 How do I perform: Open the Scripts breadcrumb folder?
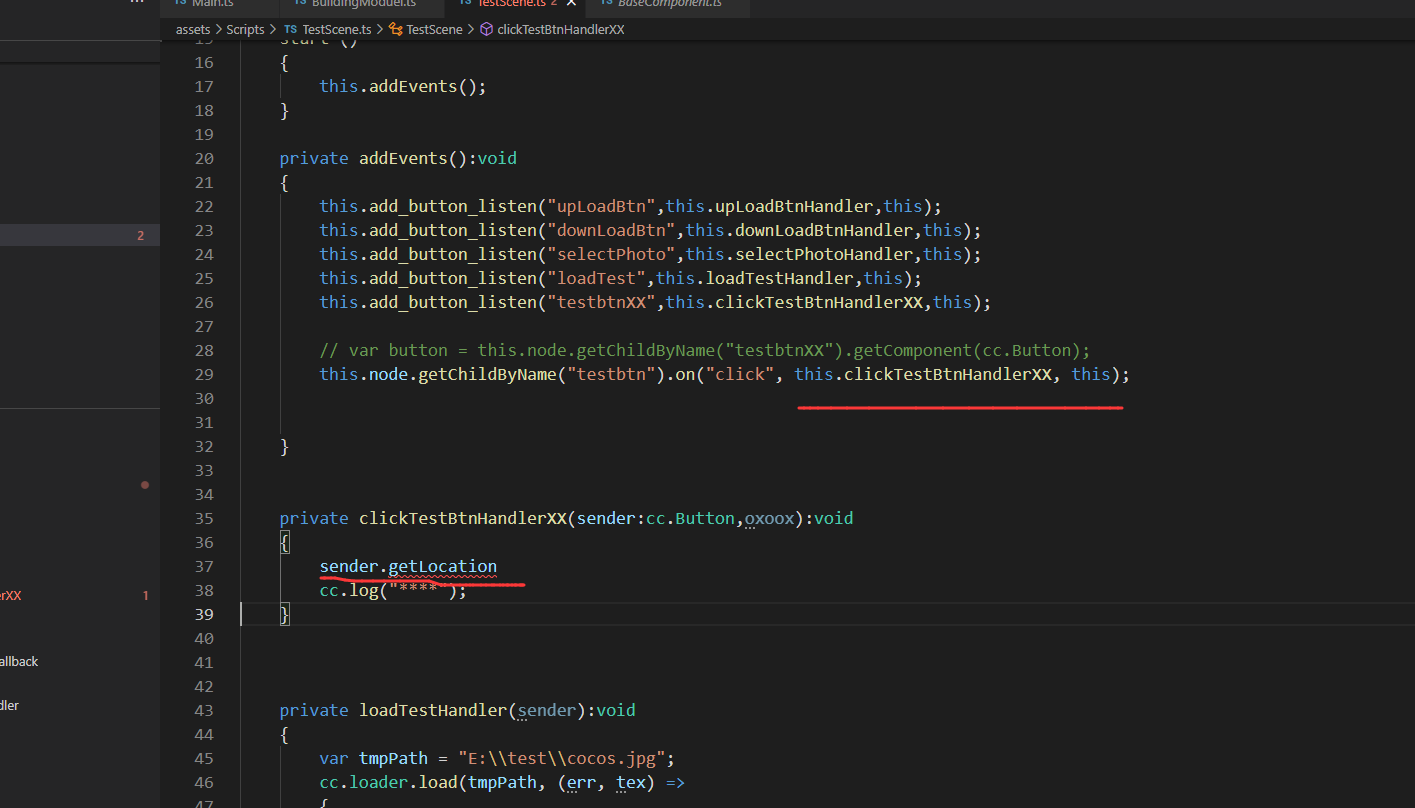245,29
